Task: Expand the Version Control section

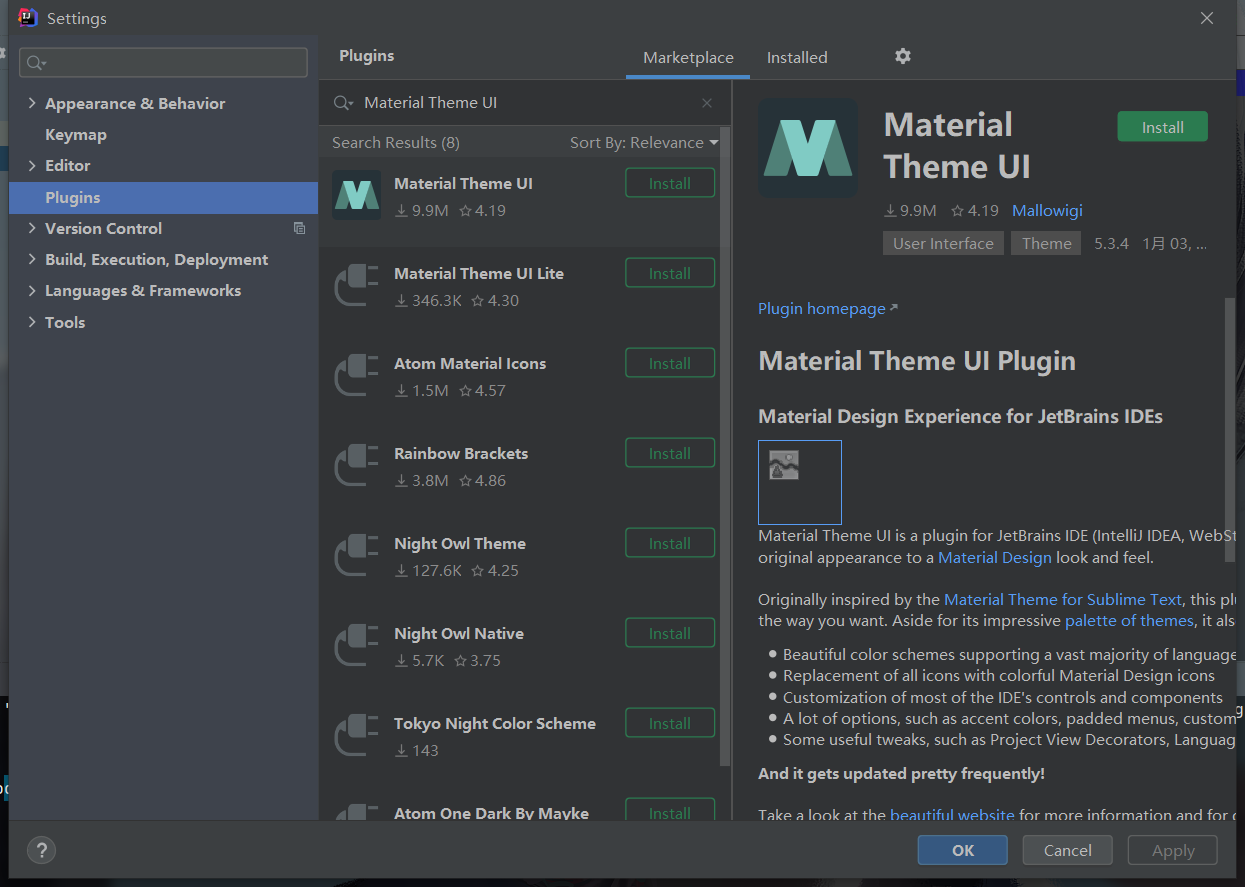Action: [x=33, y=228]
